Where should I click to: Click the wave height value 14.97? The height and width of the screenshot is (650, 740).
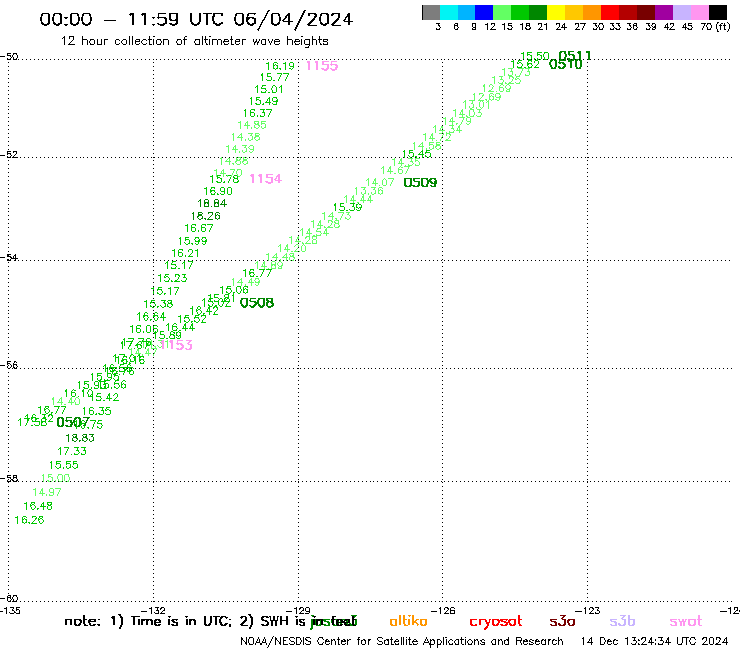pos(47,492)
